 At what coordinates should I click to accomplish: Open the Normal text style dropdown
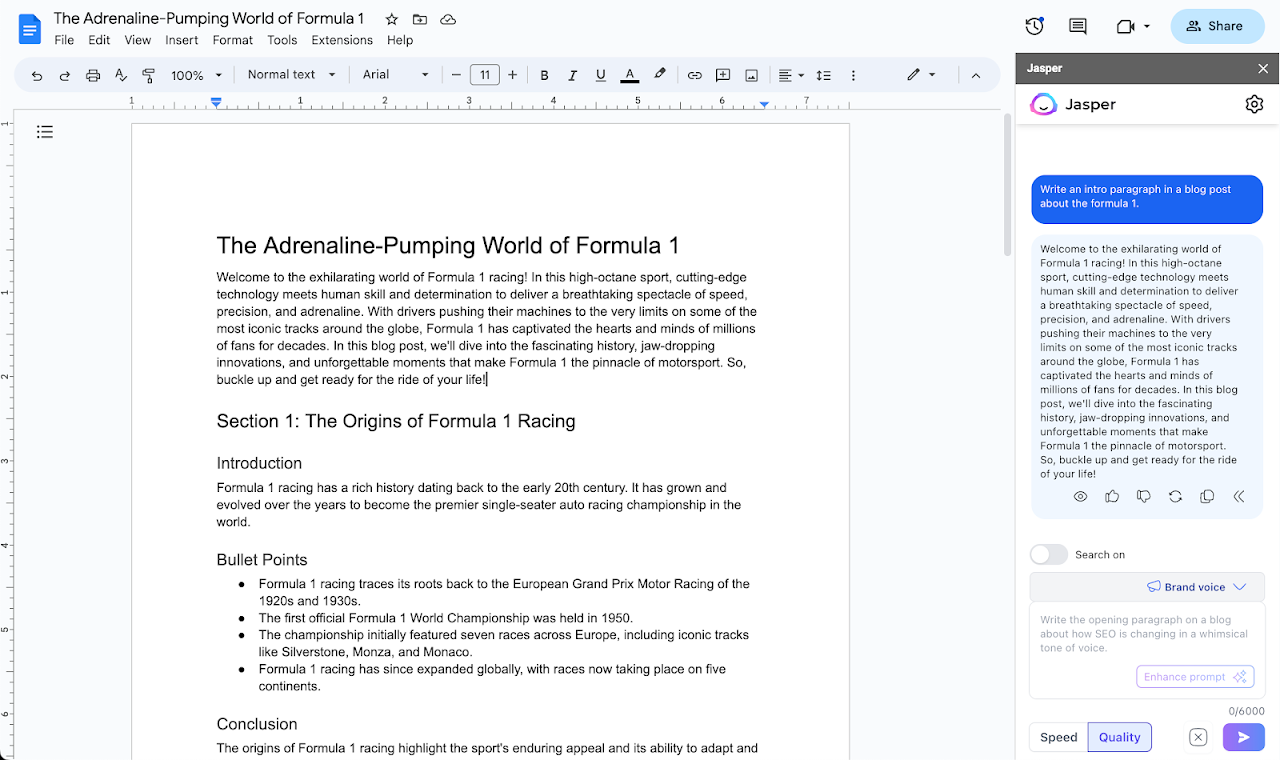coord(291,75)
